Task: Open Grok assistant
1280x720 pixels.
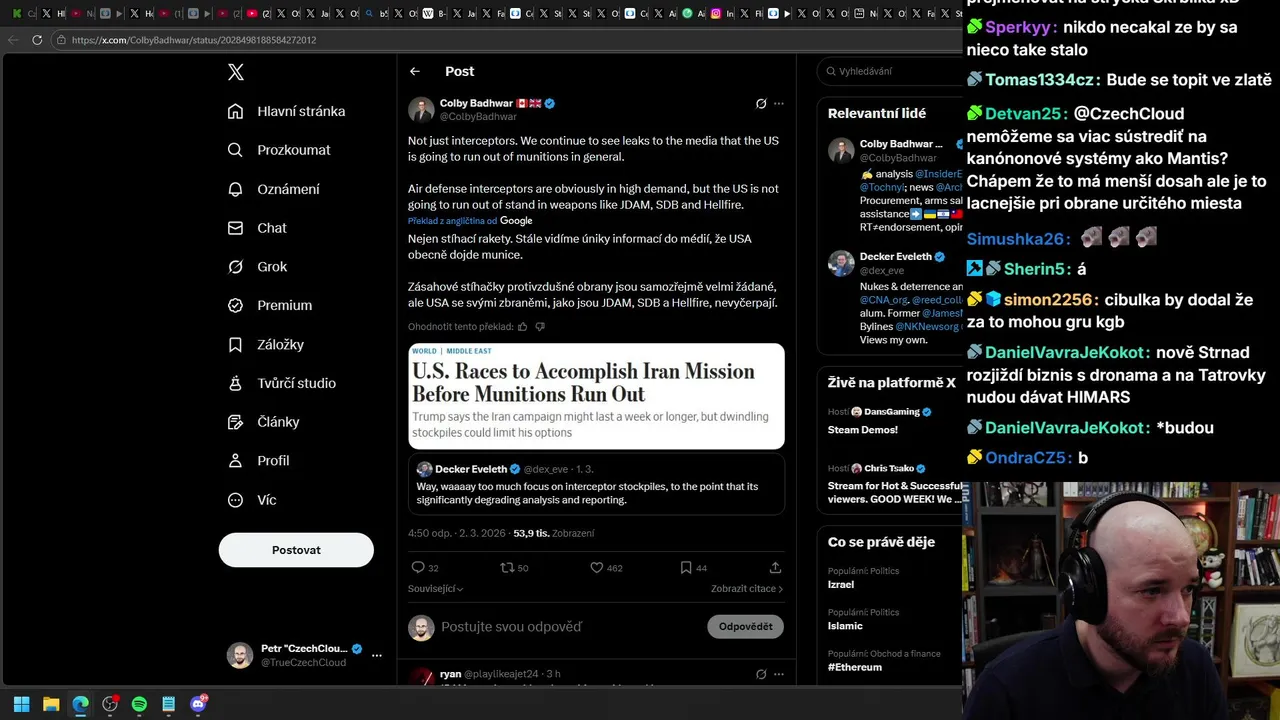Action: click(257, 267)
